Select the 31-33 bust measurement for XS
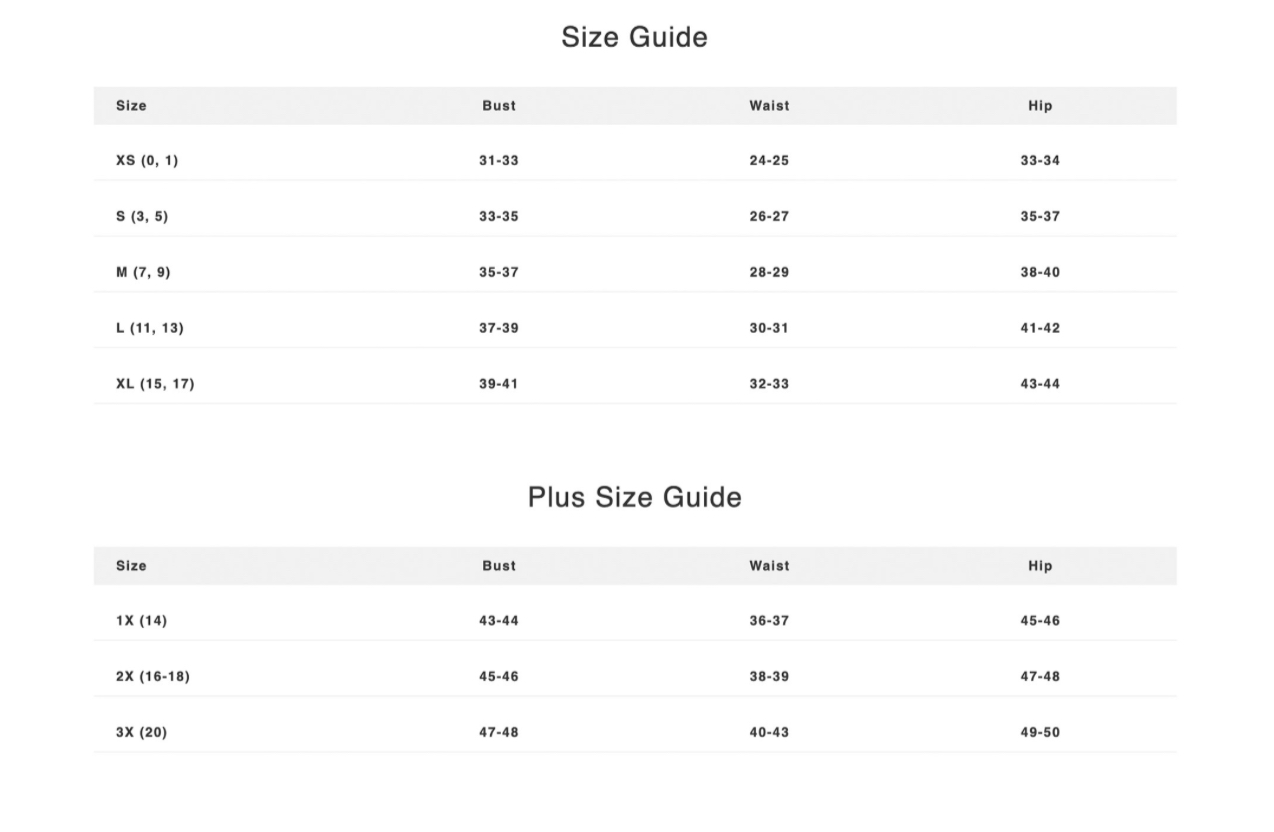 pyautogui.click(x=499, y=160)
